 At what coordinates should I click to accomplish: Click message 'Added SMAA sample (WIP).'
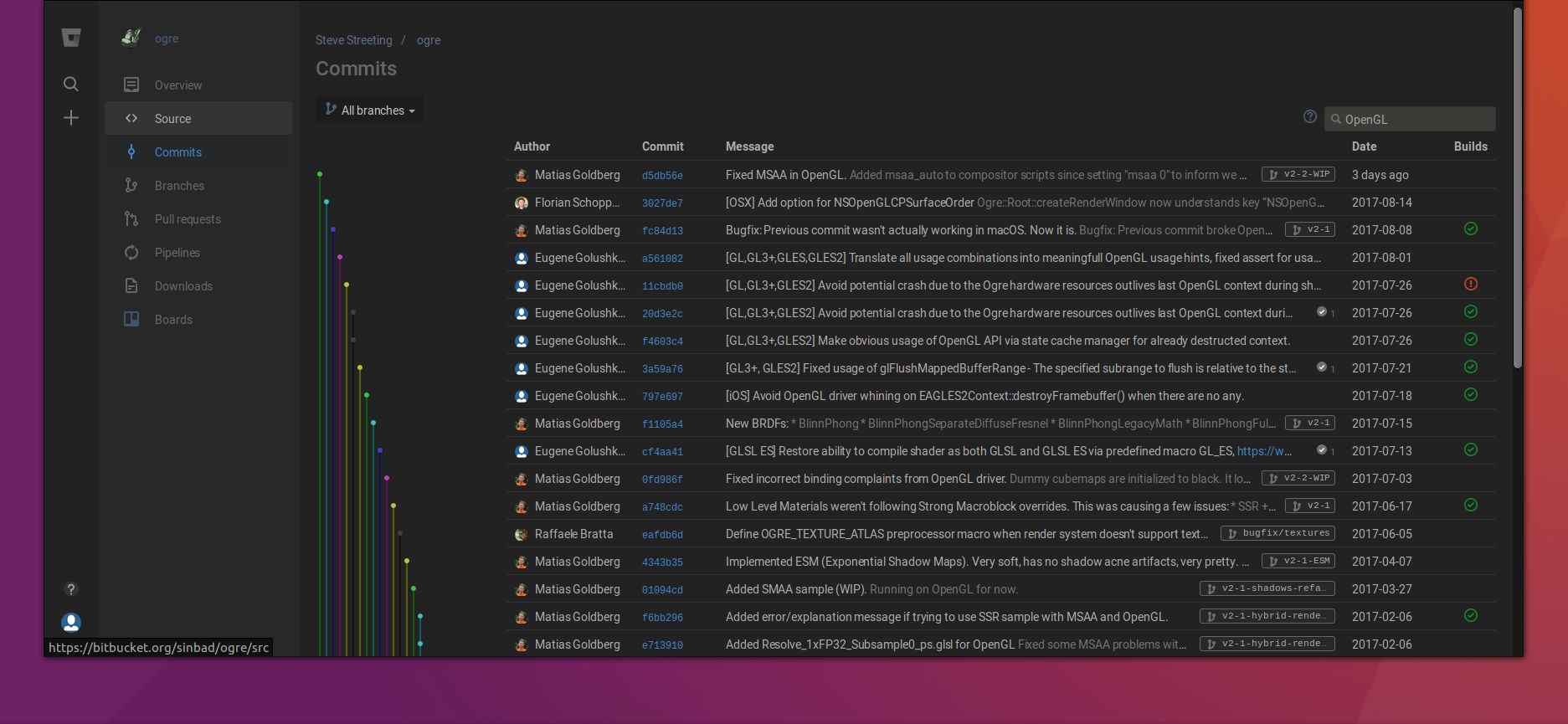(795, 589)
